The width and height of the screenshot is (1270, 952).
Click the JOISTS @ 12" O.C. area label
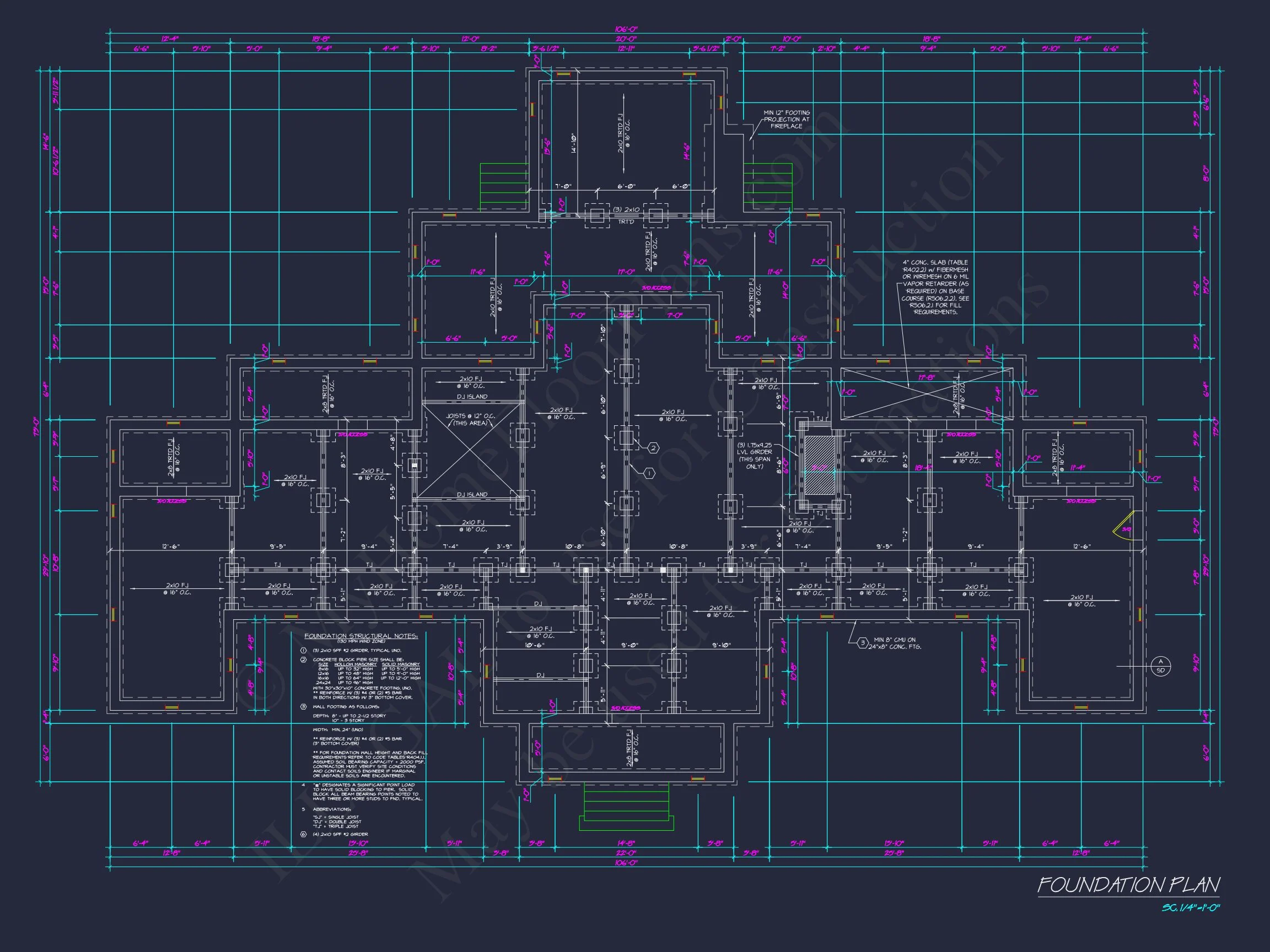click(470, 419)
